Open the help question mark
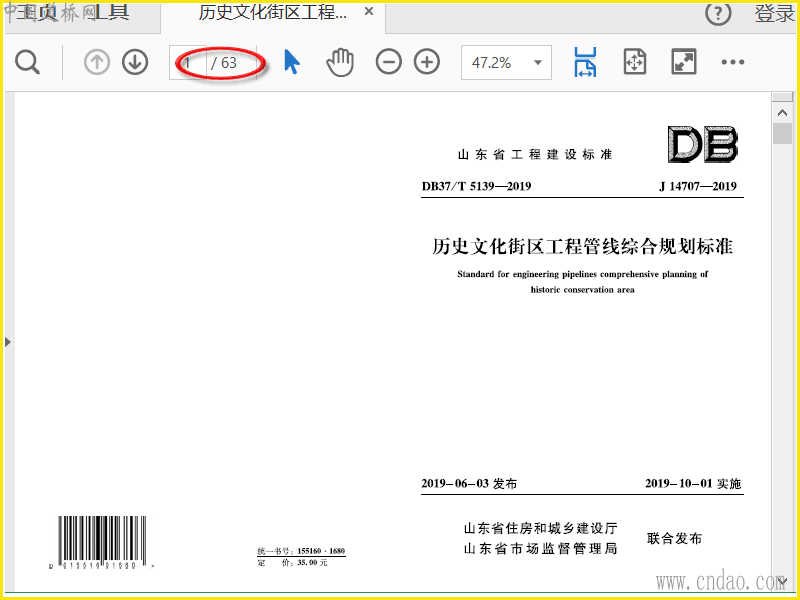Viewport: 800px width, 600px height. 718,14
